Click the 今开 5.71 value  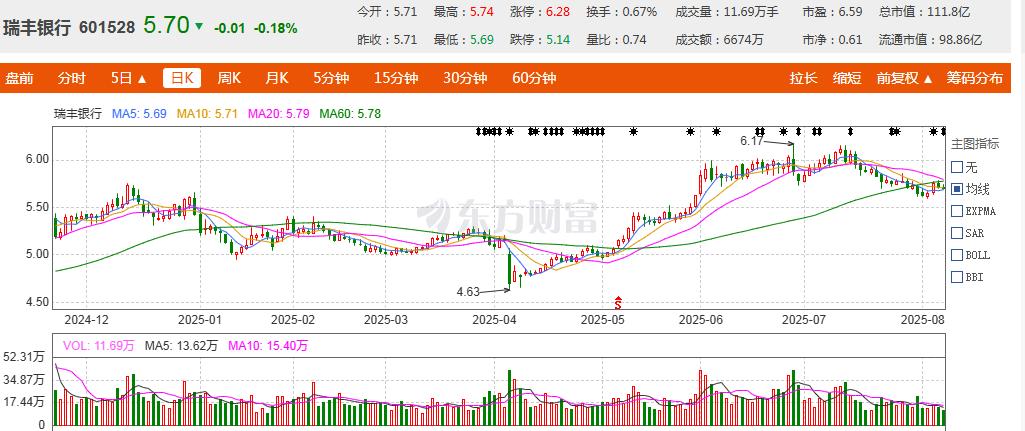pyautogui.click(x=405, y=11)
